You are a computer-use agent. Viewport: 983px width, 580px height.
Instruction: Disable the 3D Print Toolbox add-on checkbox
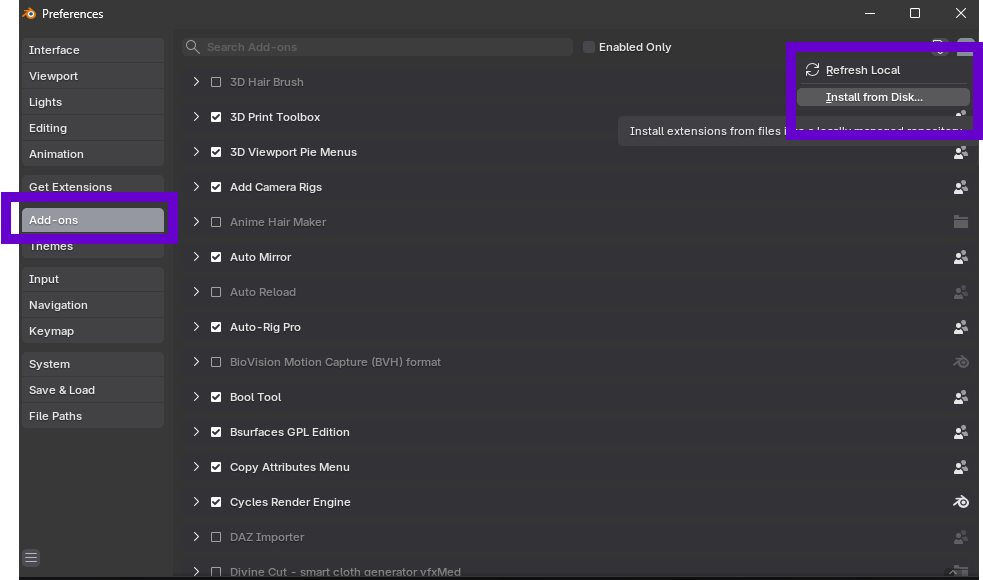coord(216,117)
